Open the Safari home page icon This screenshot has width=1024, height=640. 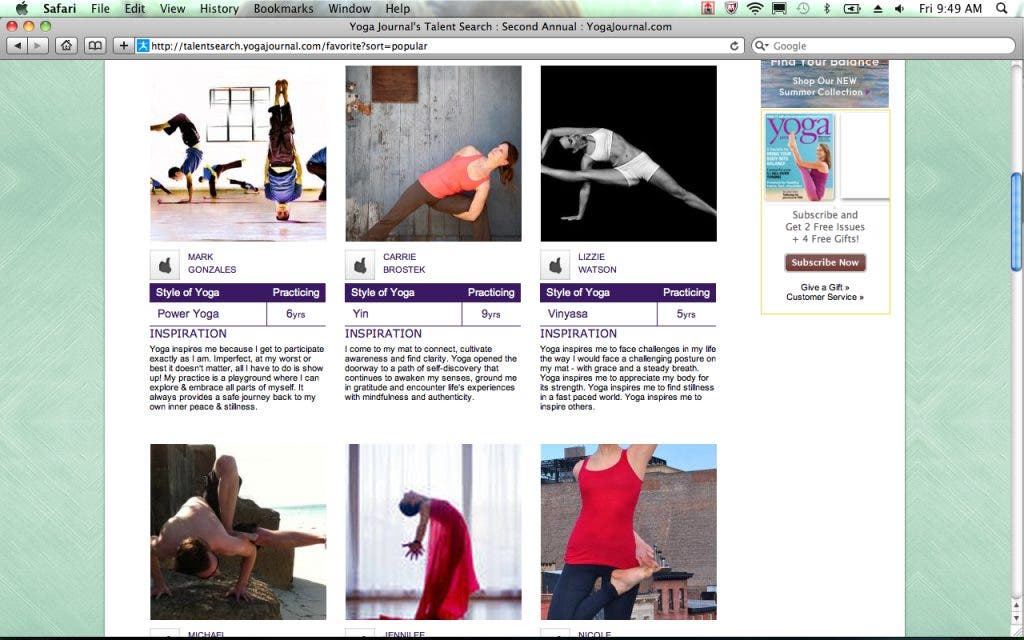[x=66, y=46]
